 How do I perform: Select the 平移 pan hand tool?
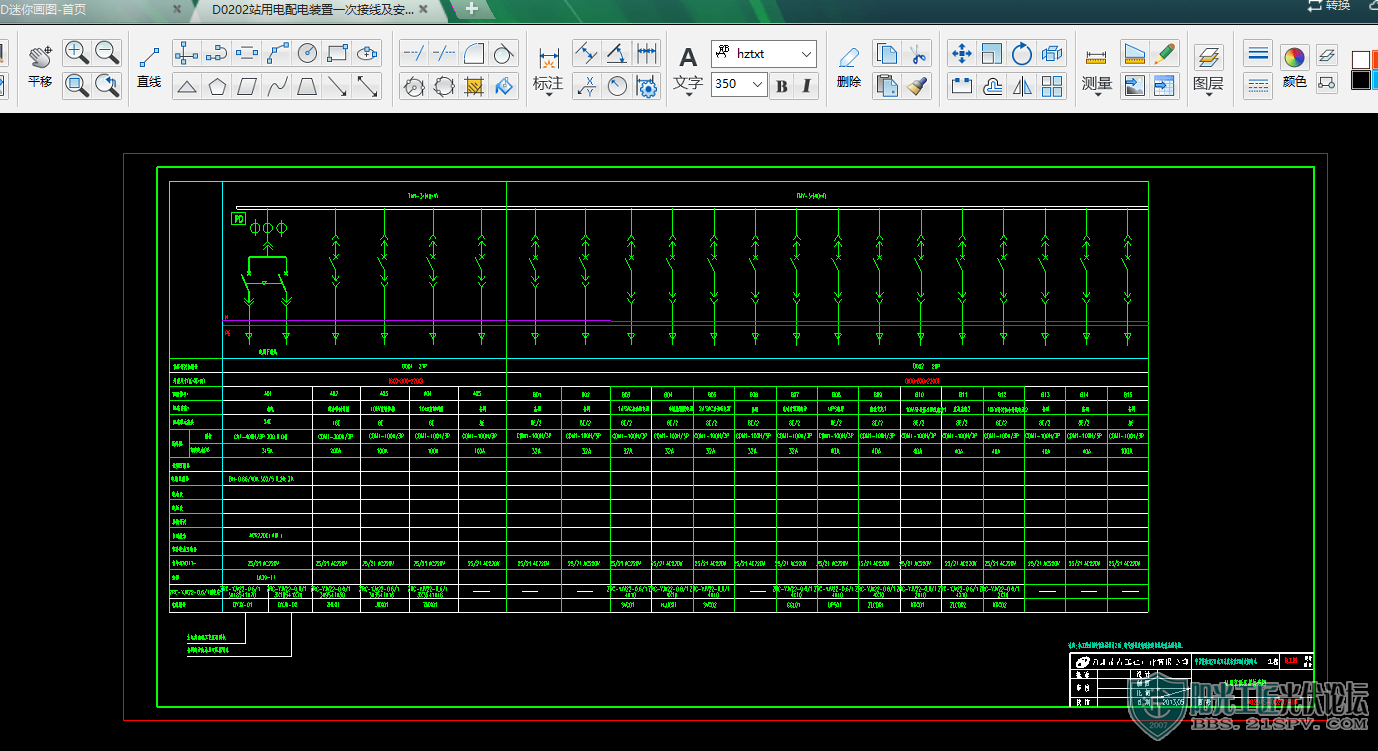(x=40, y=67)
